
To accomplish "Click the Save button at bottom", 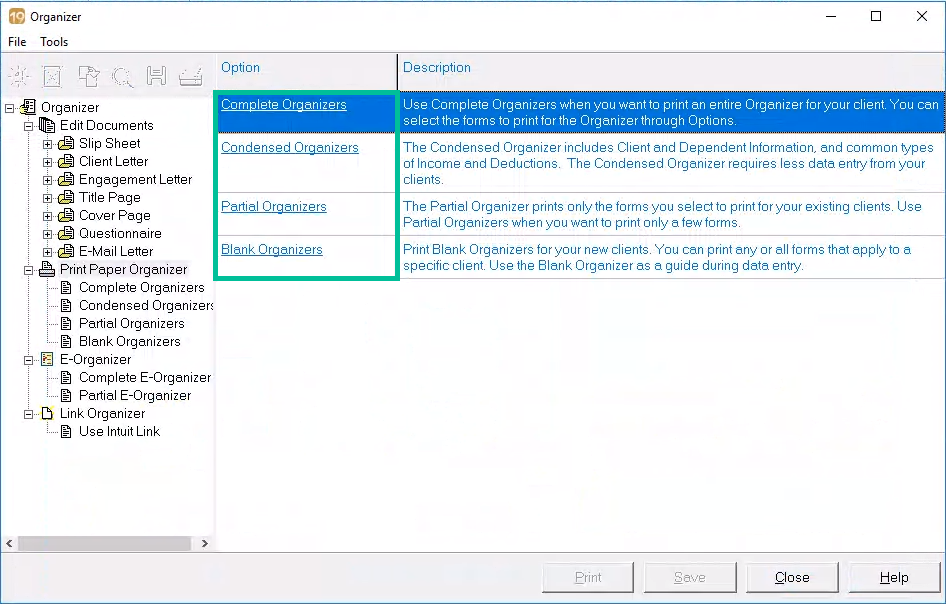I will click(690, 577).
